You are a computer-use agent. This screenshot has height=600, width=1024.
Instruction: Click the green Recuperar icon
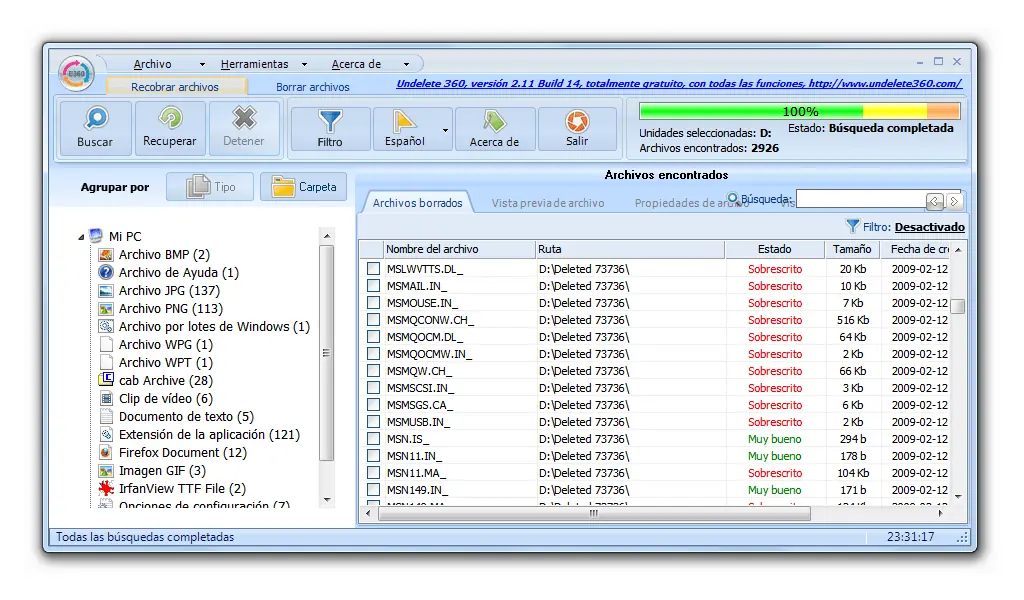[x=170, y=119]
